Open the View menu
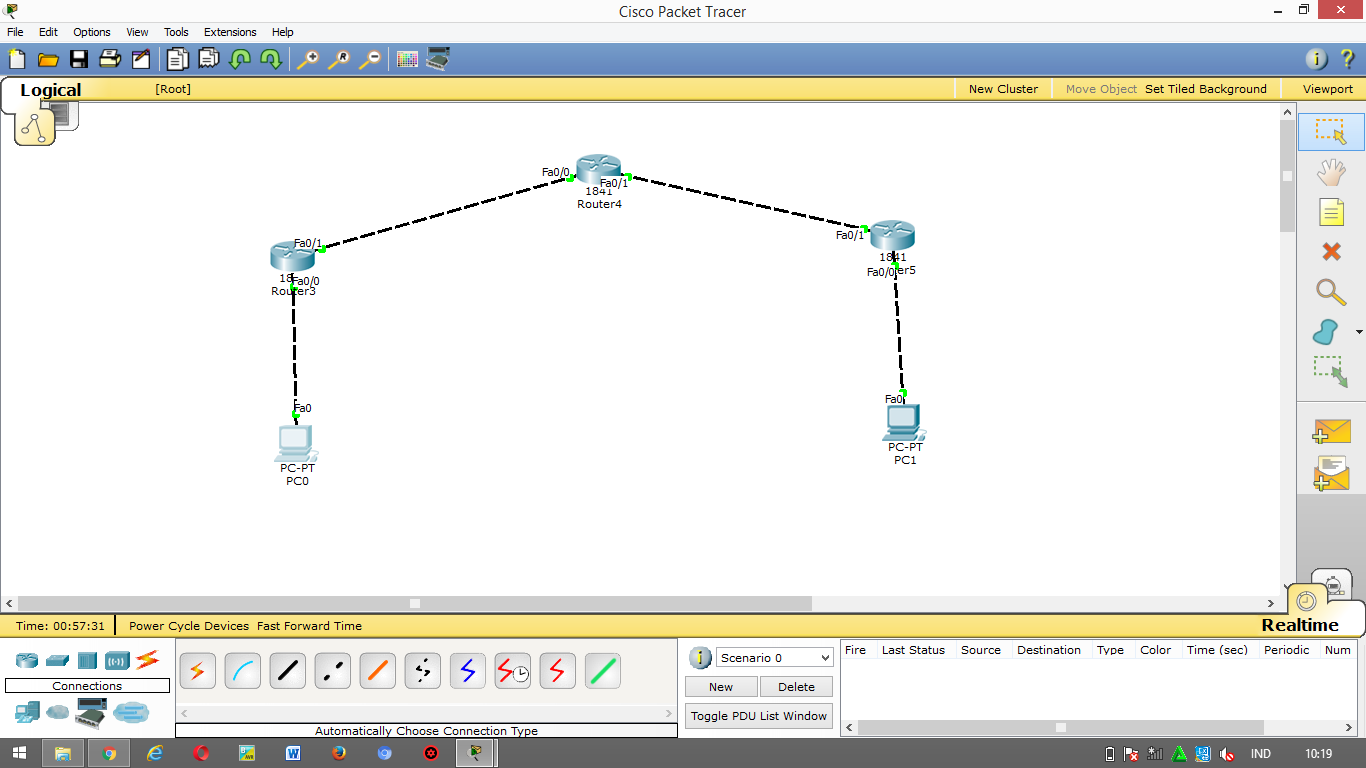1366x768 pixels. coord(137,32)
